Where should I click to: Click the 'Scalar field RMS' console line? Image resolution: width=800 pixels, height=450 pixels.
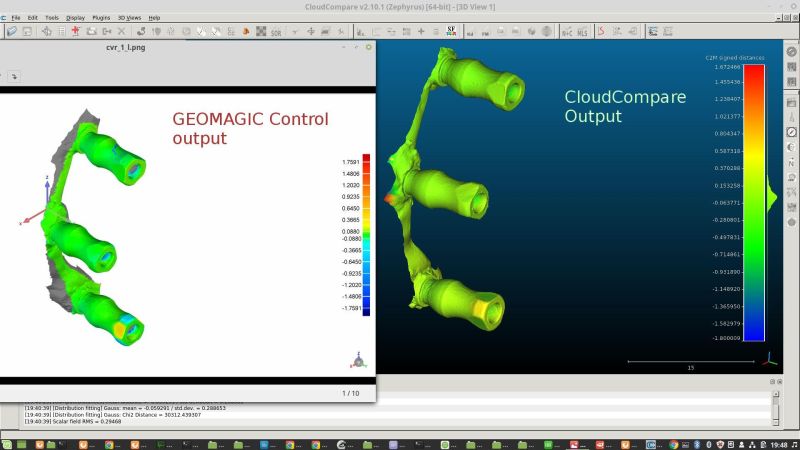tap(73, 421)
